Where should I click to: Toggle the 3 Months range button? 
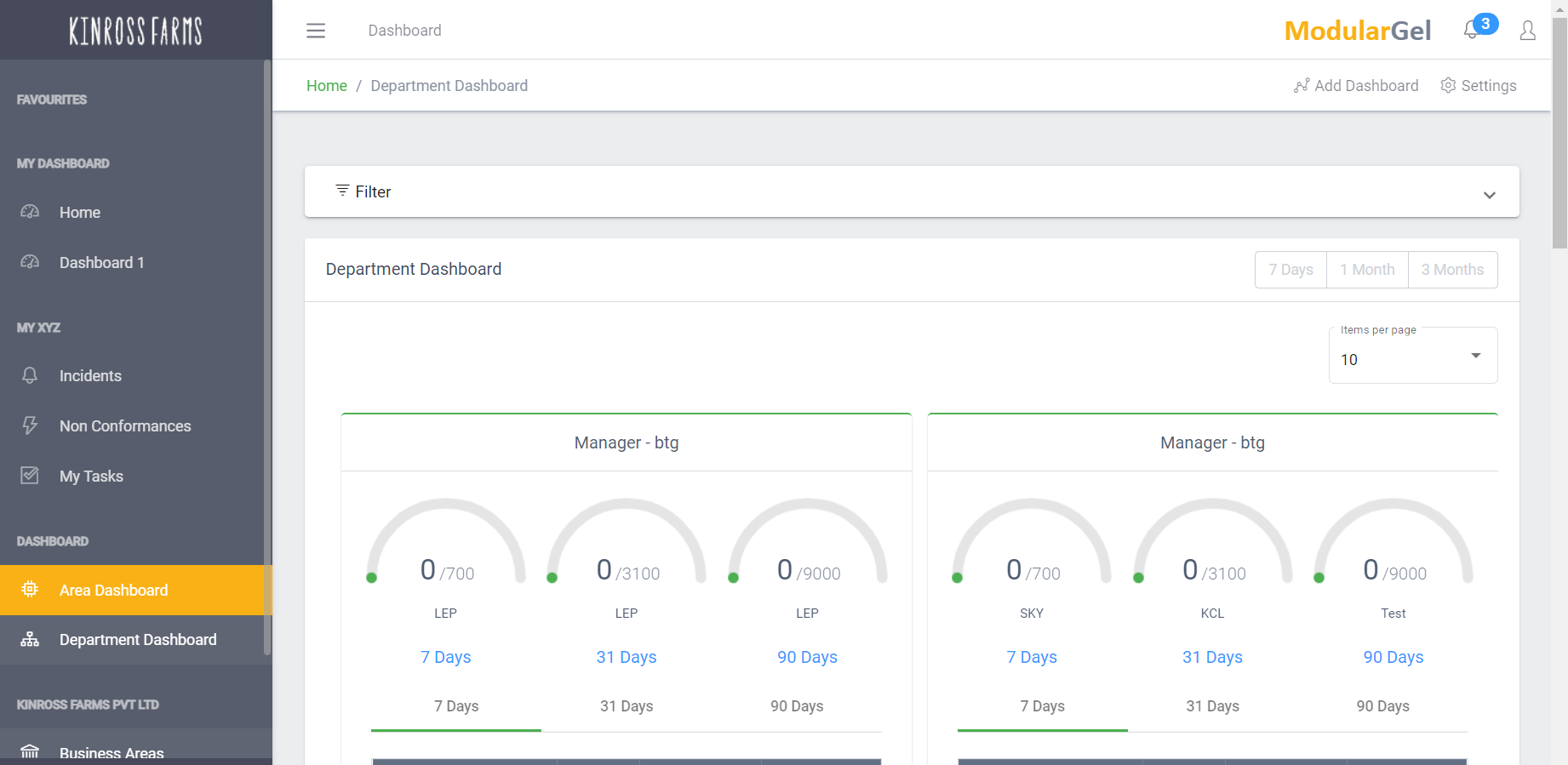click(1452, 270)
